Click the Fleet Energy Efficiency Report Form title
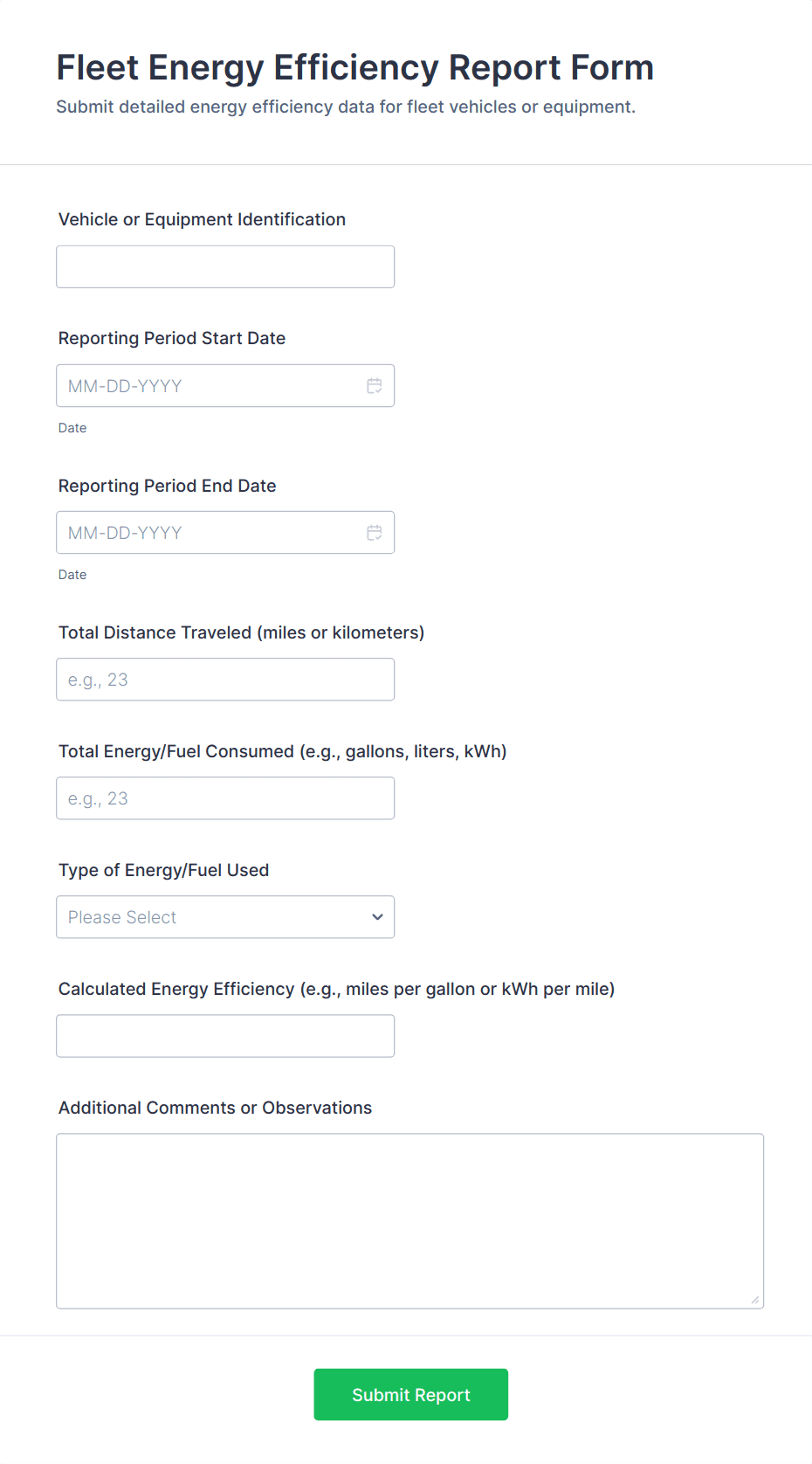Viewport: 812px width, 1464px height. pos(355,67)
